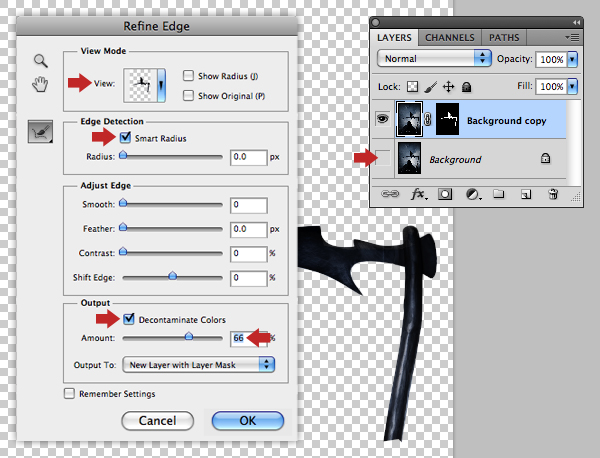This screenshot has height=458, width=600.
Task: Uncheck Decontaminate Colors checkbox
Action: [129, 319]
